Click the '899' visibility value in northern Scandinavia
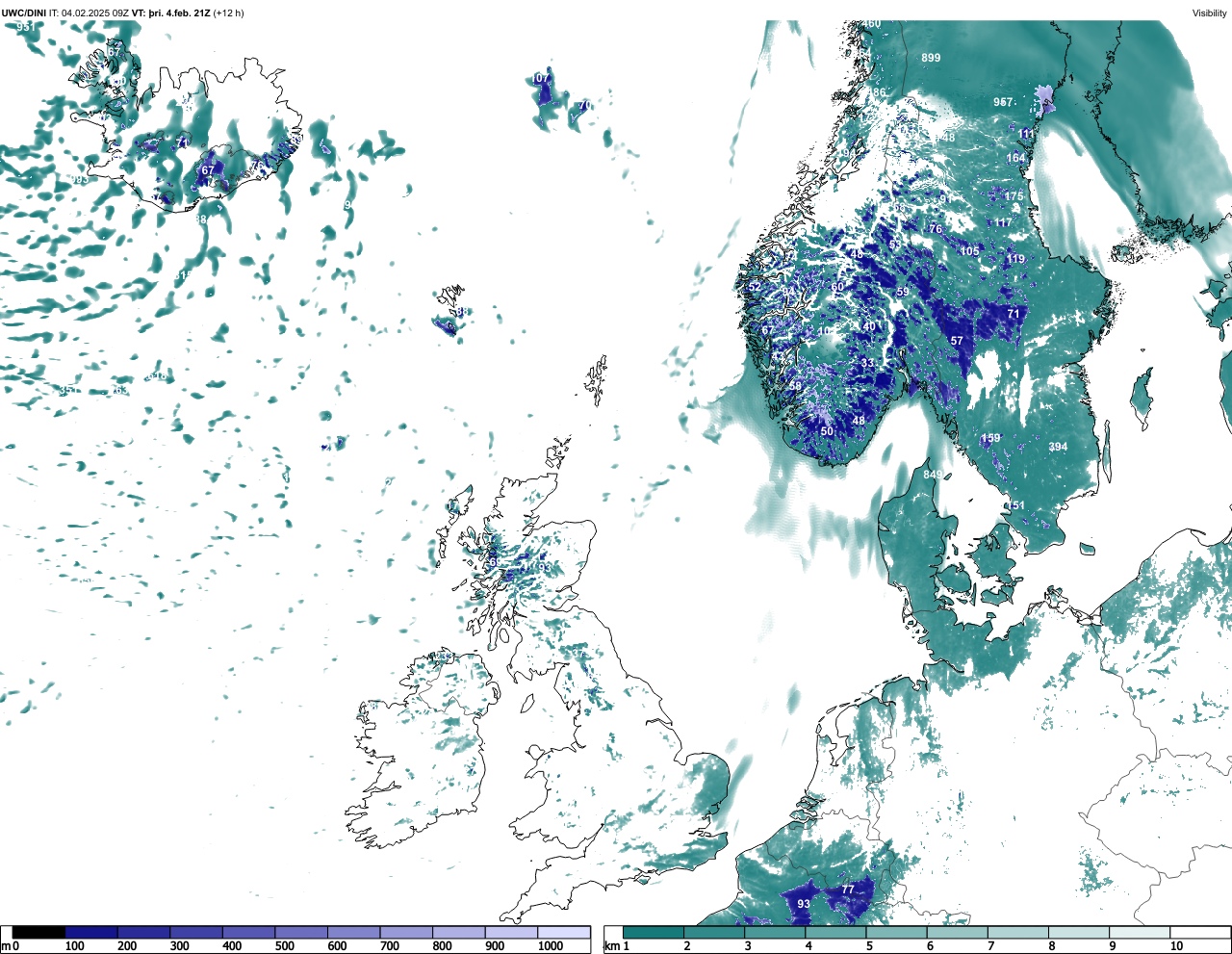This screenshot has width=1232, height=954. 931,58
